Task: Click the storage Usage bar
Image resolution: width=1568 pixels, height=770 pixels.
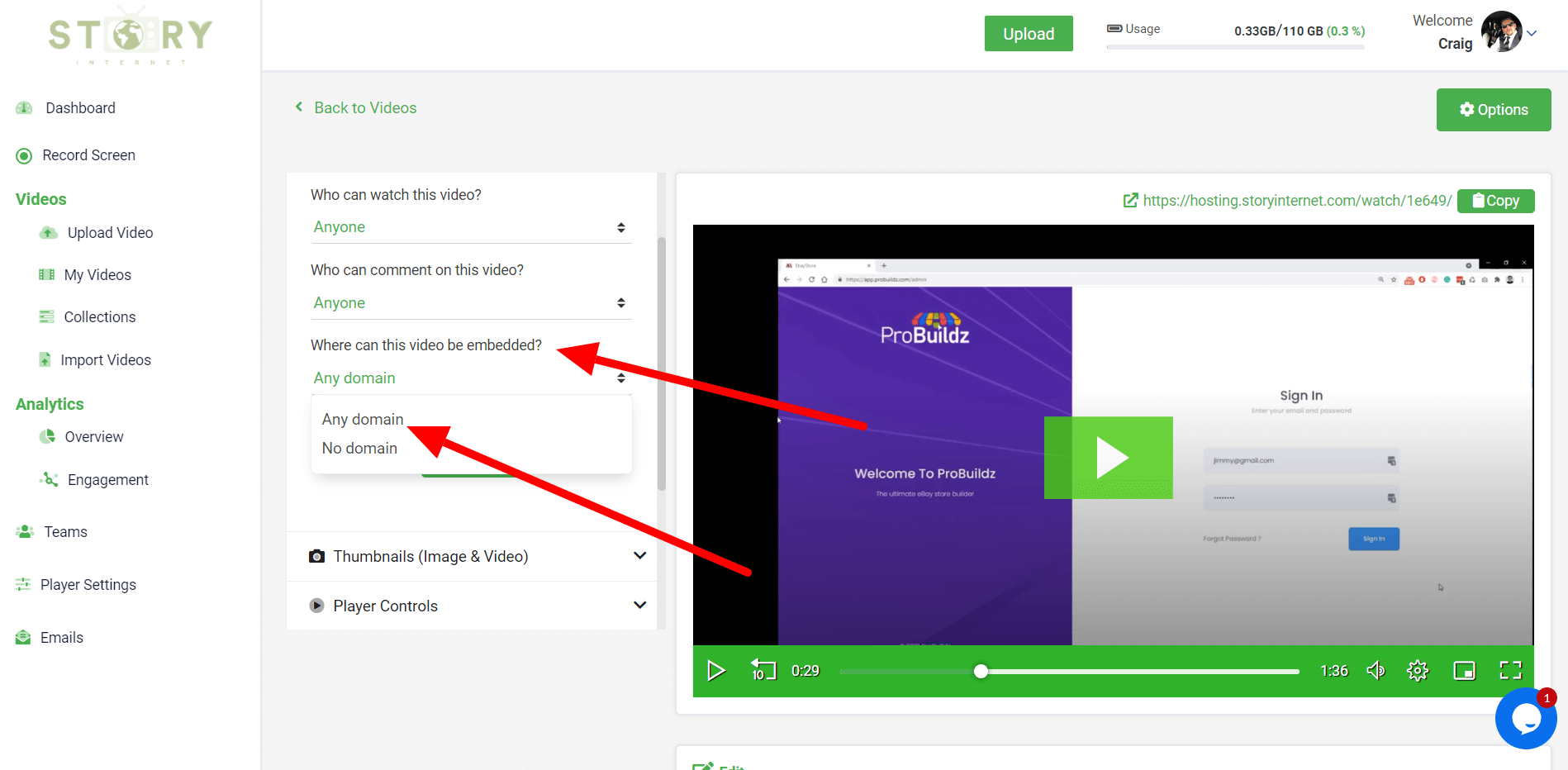Action: point(1236,47)
